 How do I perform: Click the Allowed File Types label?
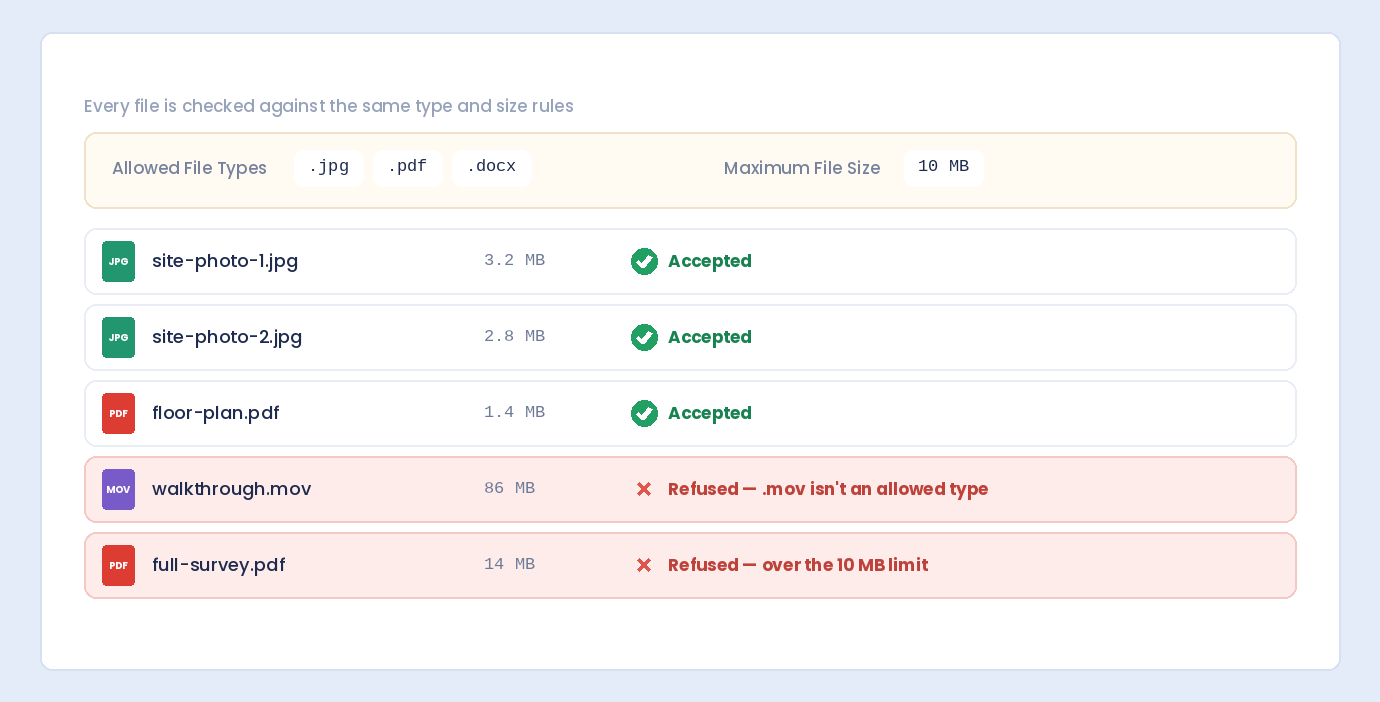tap(189, 168)
